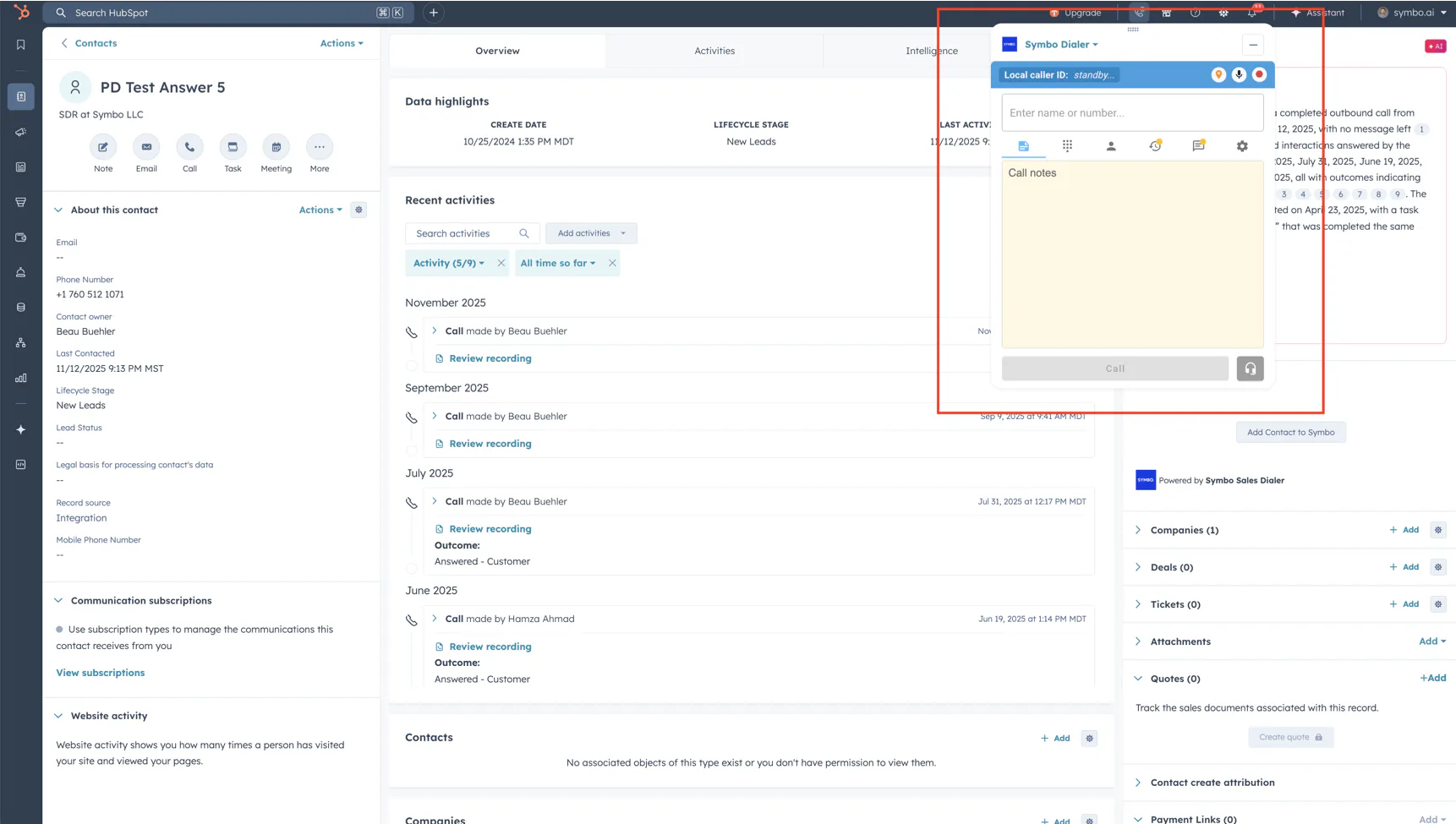This screenshot has height=824, width=1456.
Task: Open the CRM contacts icon in sidebar
Action: (21, 96)
